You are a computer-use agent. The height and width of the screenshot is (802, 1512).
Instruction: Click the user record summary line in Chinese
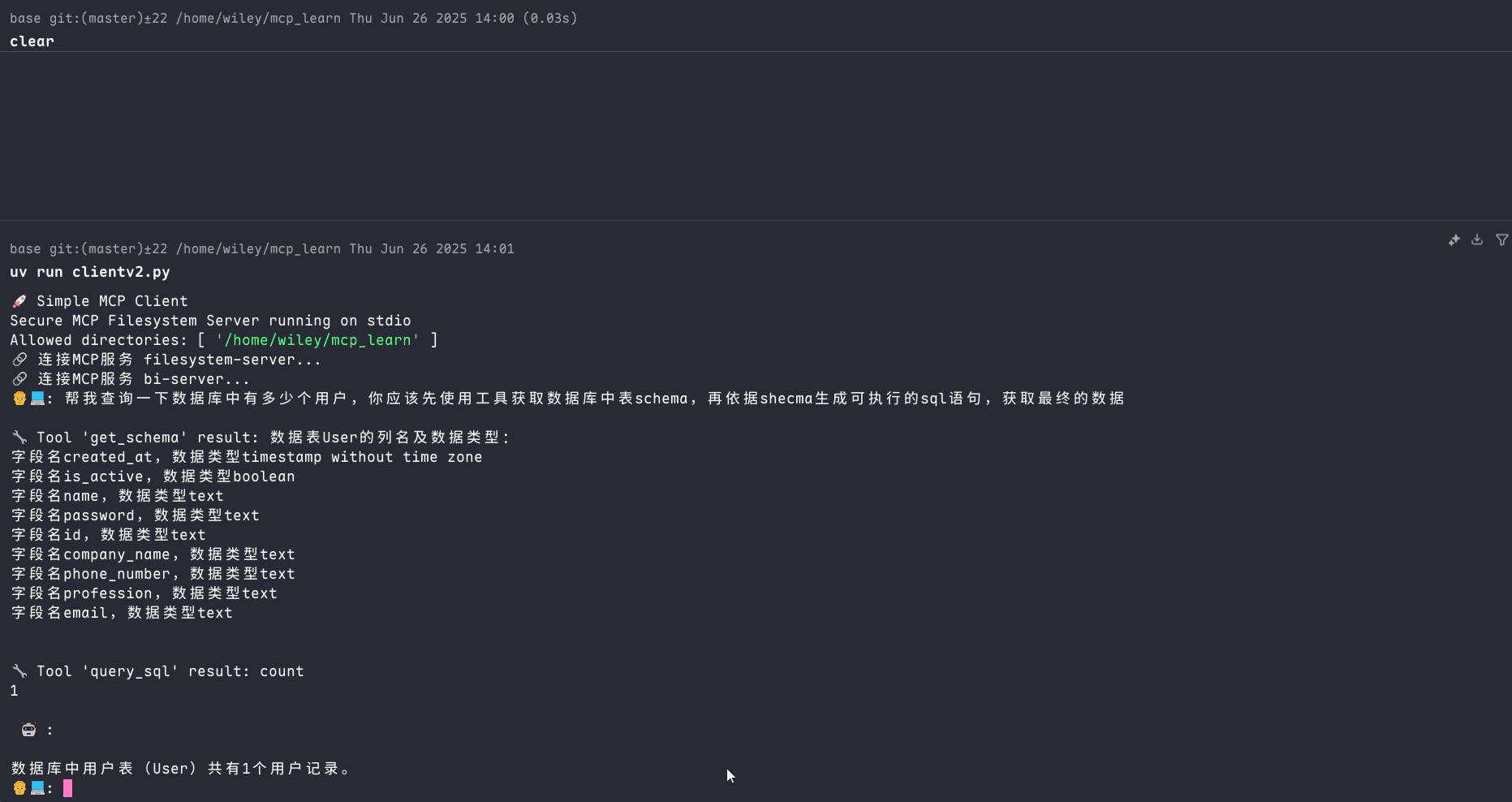[x=182, y=768]
